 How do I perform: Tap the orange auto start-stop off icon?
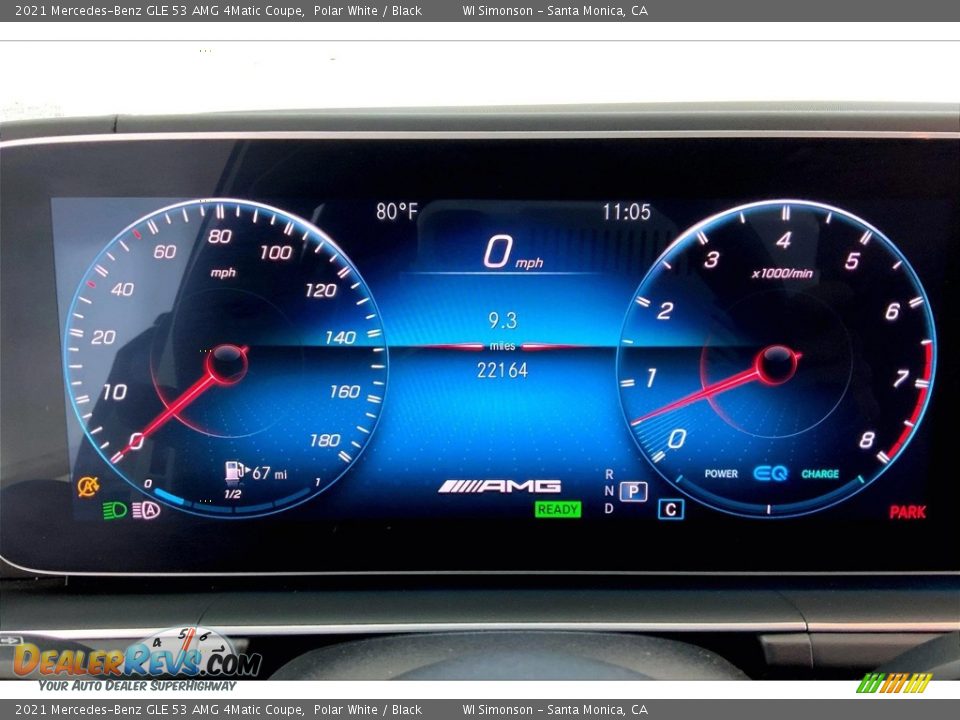88,487
